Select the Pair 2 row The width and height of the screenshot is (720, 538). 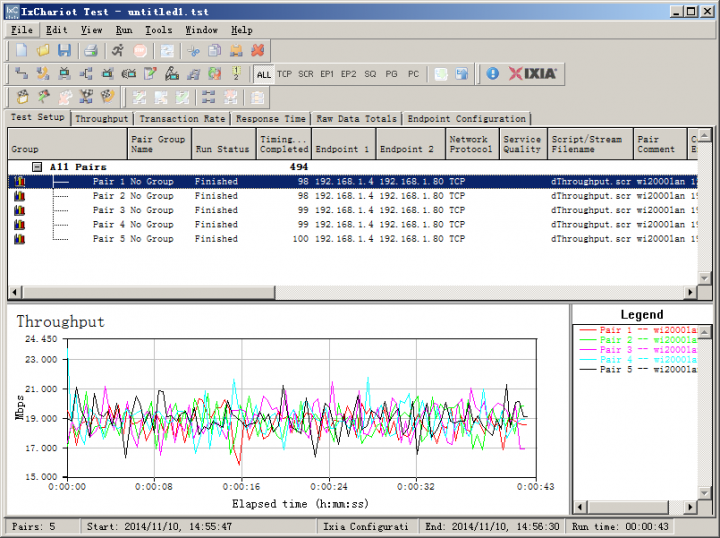click(353, 196)
